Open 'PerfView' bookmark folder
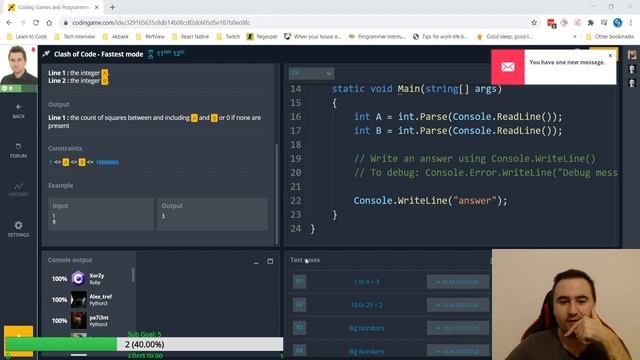The width and height of the screenshot is (640, 360). tap(150, 37)
